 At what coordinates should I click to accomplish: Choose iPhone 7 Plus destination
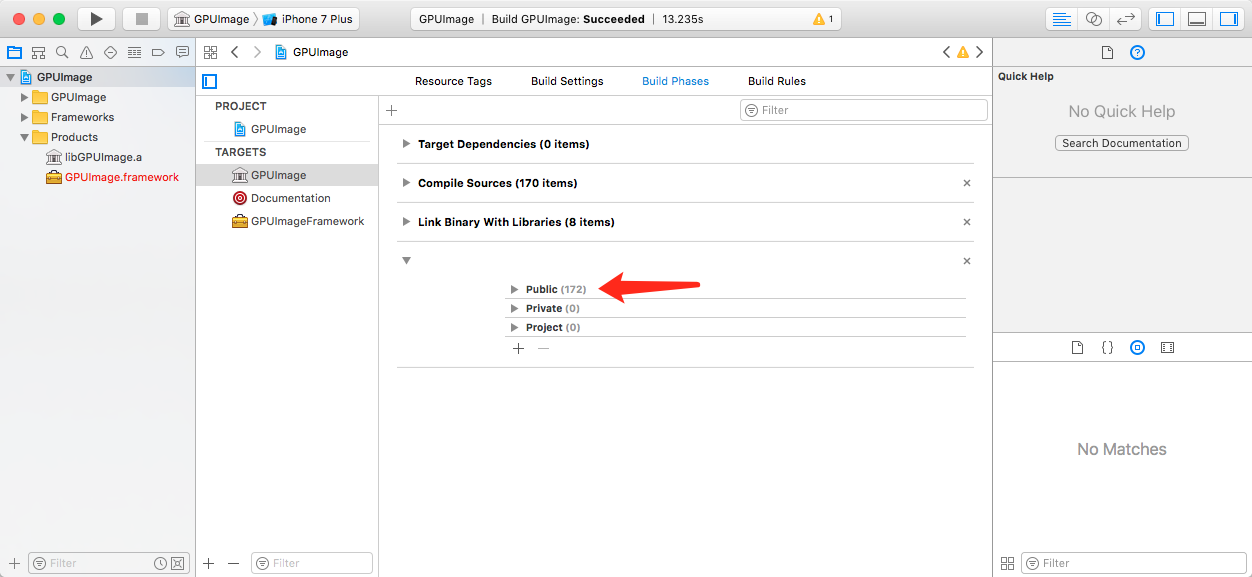coord(309,19)
